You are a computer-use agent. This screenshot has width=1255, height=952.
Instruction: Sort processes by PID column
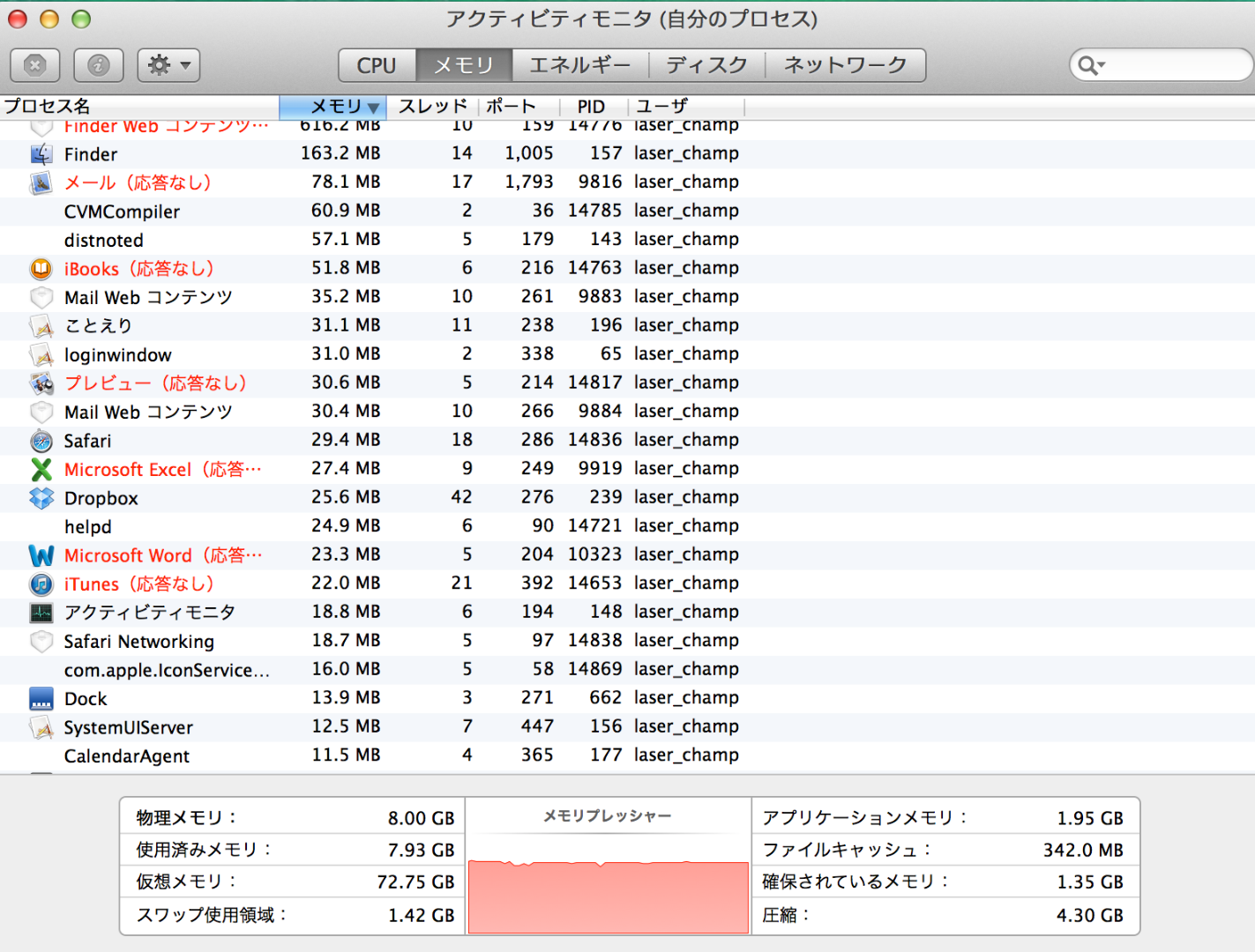coord(591,107)
